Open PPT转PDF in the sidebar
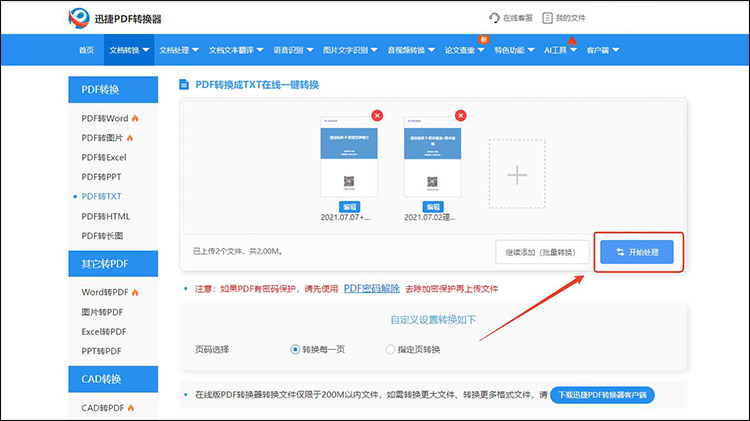The image size is (750, 421). tap(101, 351)
